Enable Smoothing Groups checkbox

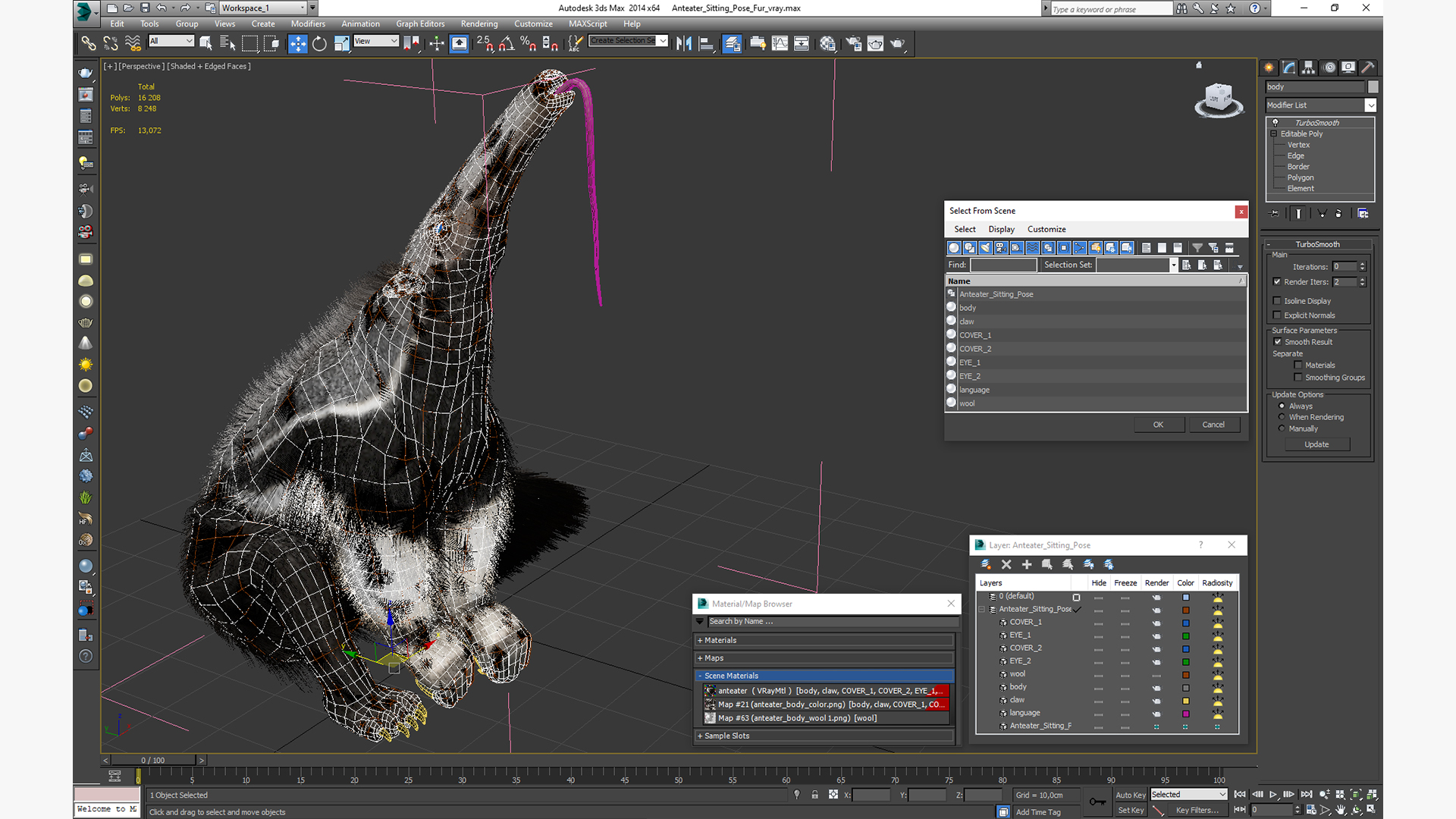[x=1298, y=378]
